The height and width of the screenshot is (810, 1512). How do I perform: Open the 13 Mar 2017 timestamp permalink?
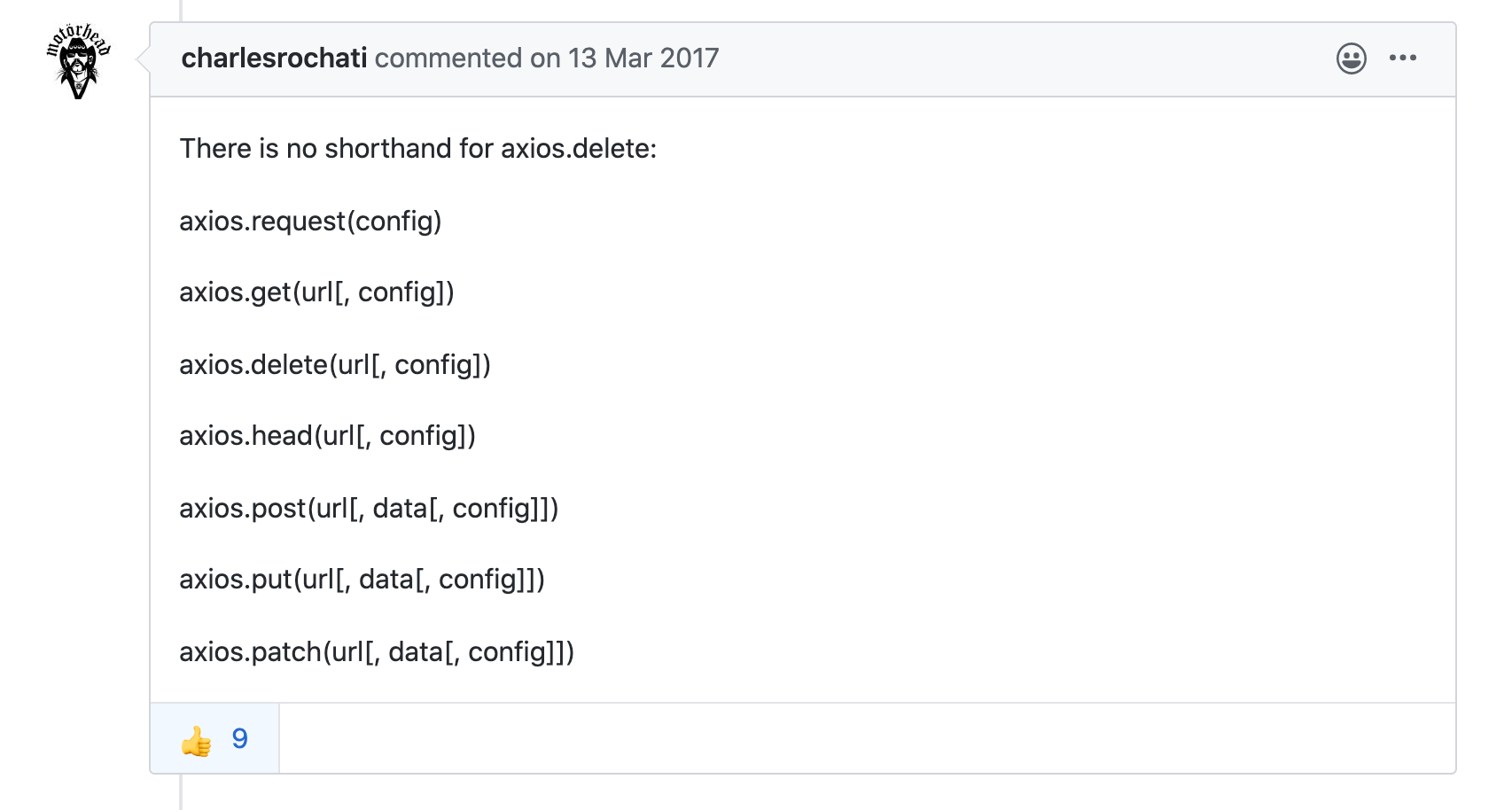643,58
